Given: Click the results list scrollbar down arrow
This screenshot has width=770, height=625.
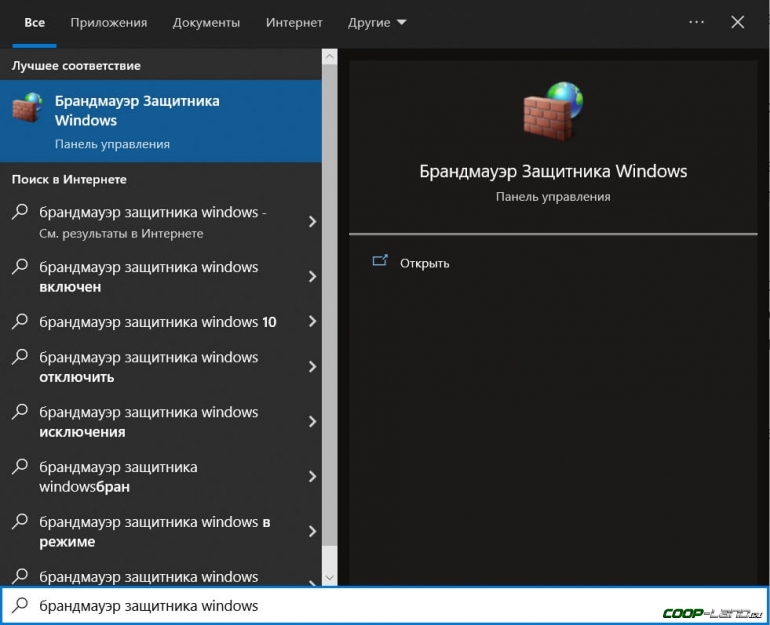Looking at the screenshot, I should click(x=330, y=578).
